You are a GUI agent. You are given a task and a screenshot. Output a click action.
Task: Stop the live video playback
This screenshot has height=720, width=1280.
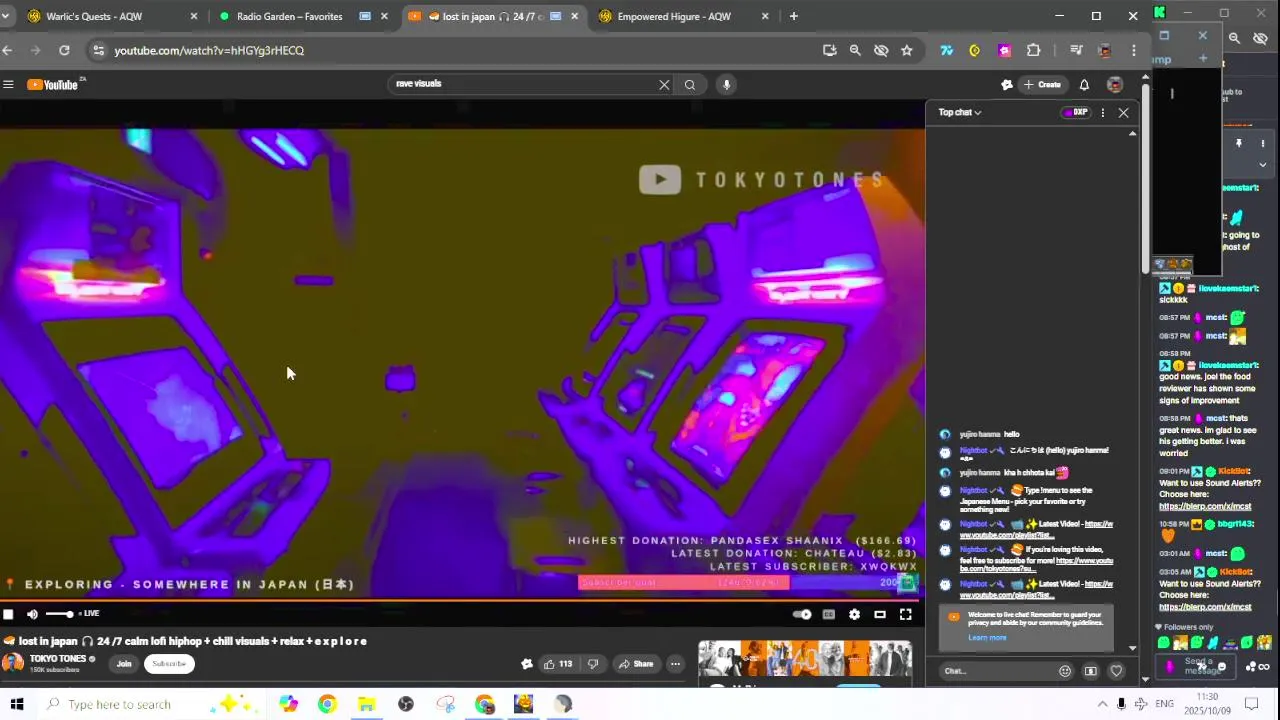click(x=8, y=614)
